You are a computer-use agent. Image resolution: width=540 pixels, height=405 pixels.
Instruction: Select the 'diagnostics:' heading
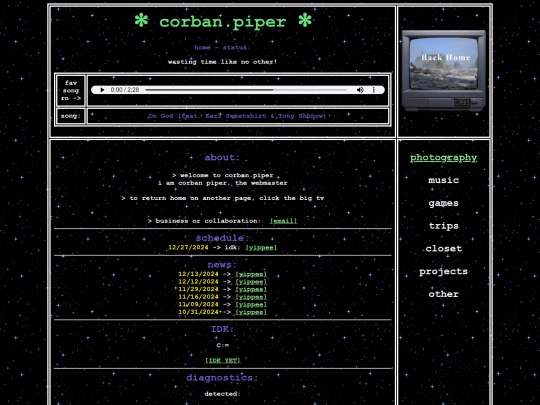click(222, 378)
